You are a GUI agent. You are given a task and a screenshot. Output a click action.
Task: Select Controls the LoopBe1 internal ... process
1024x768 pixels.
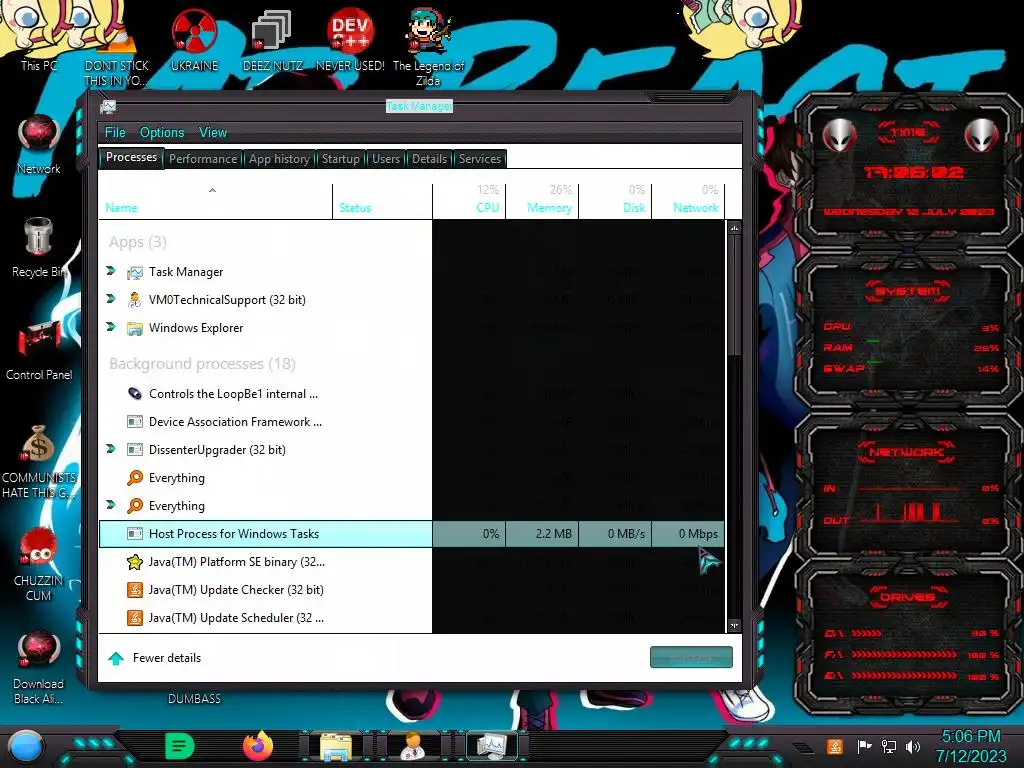tap(411, 394)
